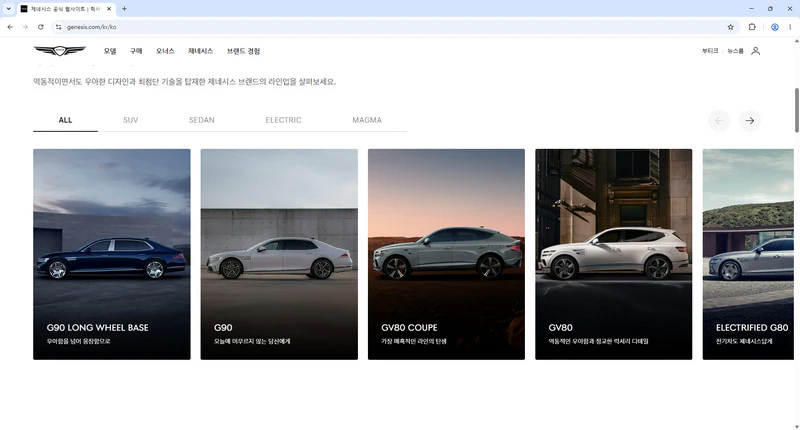The width and height of the screenshot is (800, 430).
Task: Open the ELECTRIFIED G80 model card
Action: coord(748,254)
